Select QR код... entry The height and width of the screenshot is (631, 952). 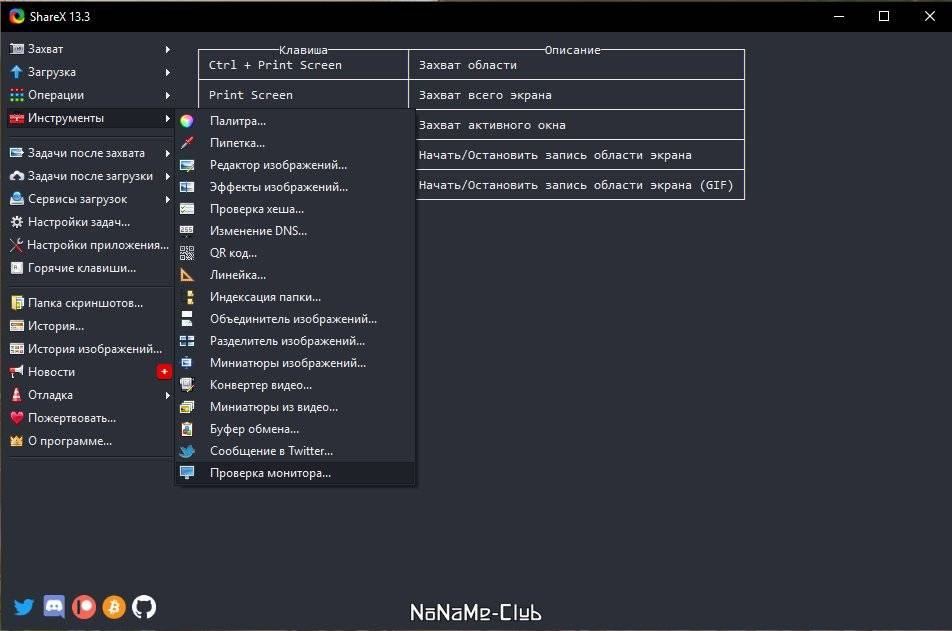point(295,253)
